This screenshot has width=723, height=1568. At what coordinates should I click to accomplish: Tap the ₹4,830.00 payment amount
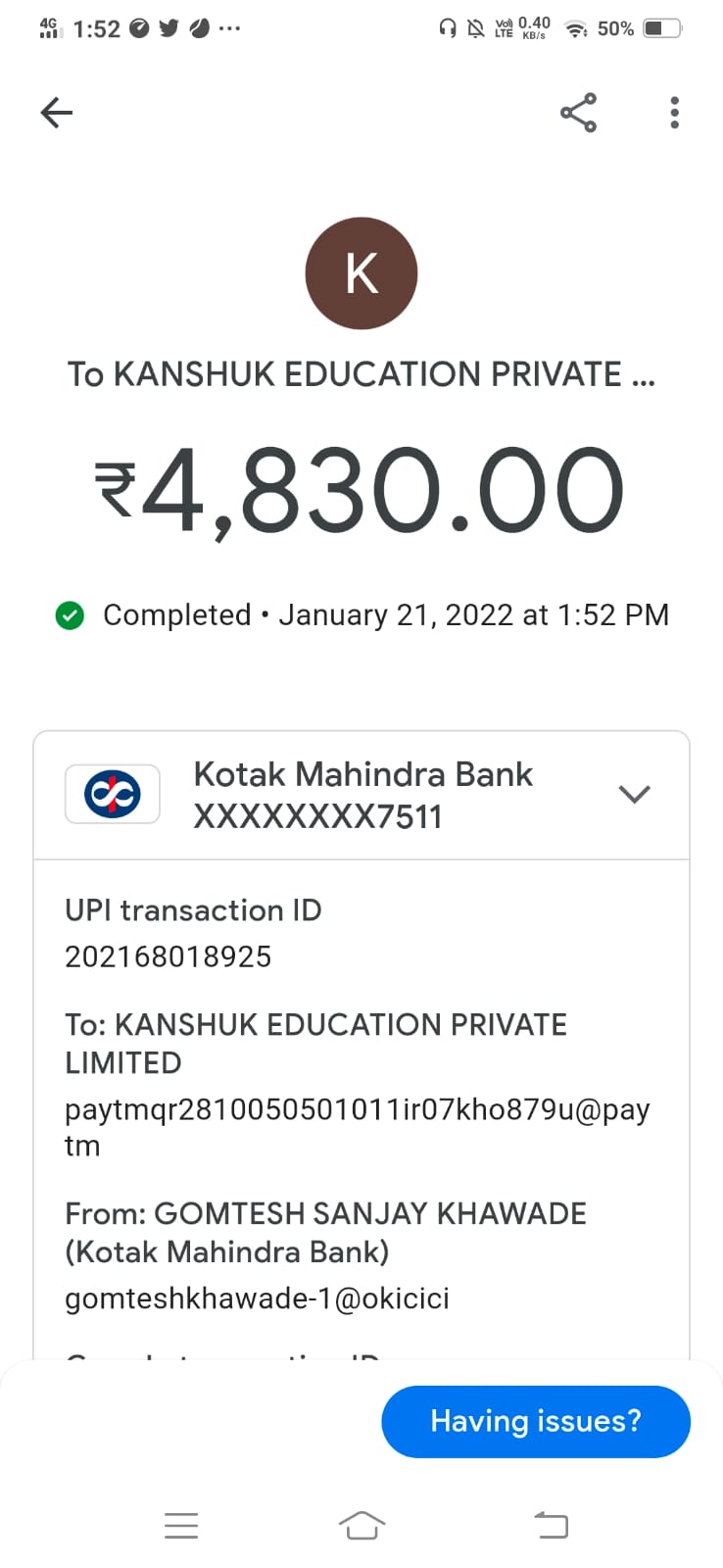click(360, 490)
